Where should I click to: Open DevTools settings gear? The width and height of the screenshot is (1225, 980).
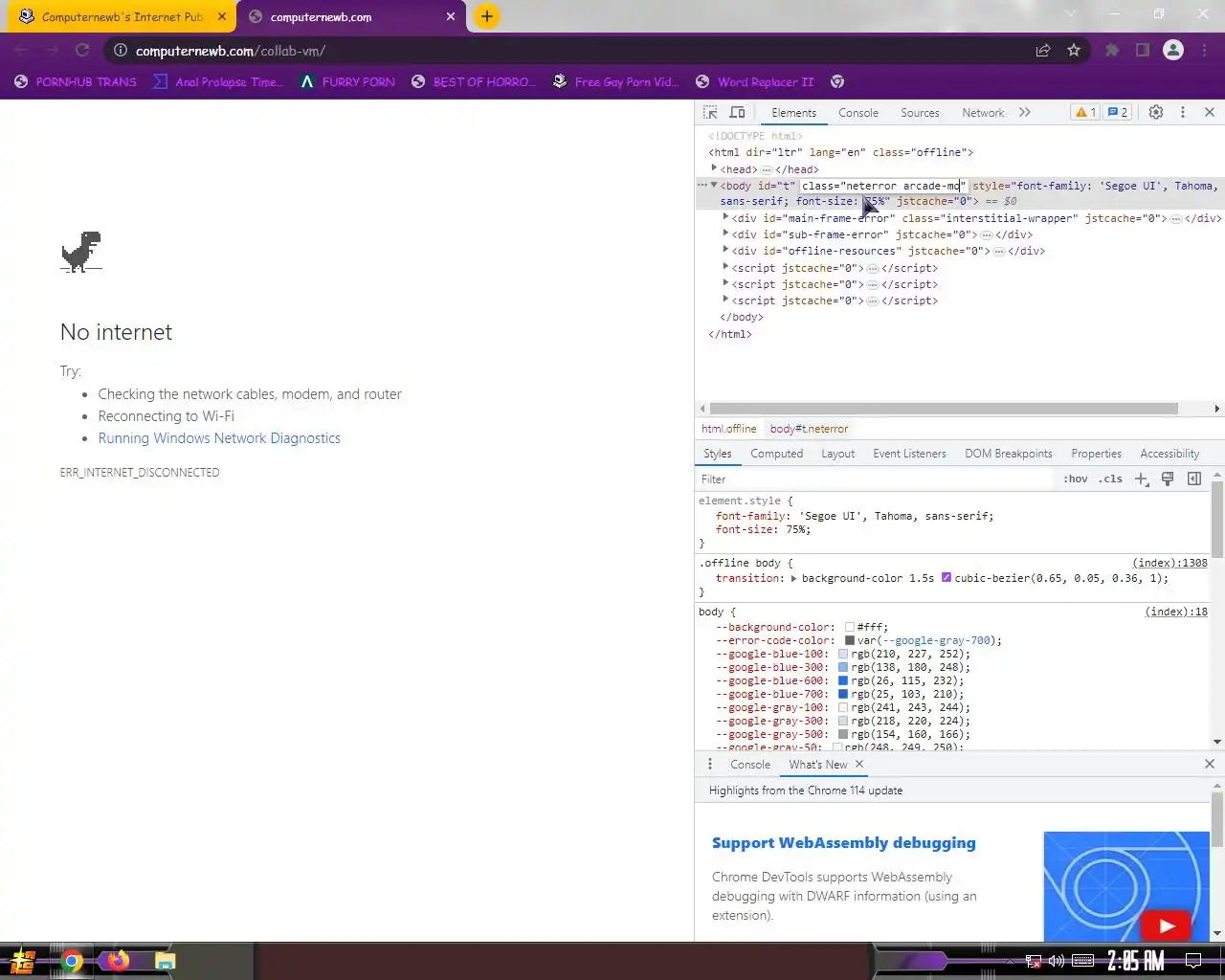[x=1156, y=112]
